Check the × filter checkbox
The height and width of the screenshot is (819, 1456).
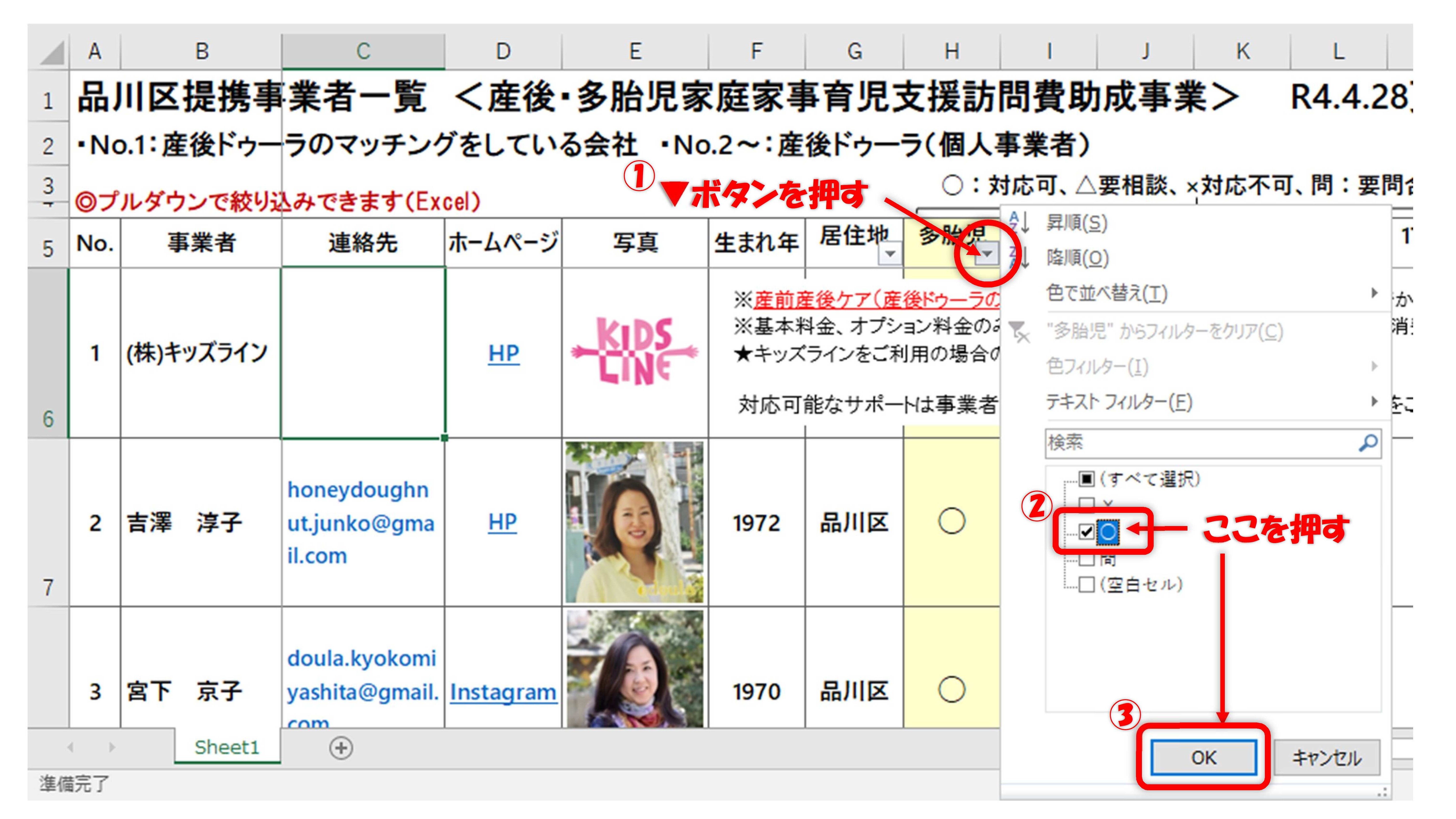coord(1086,503)
